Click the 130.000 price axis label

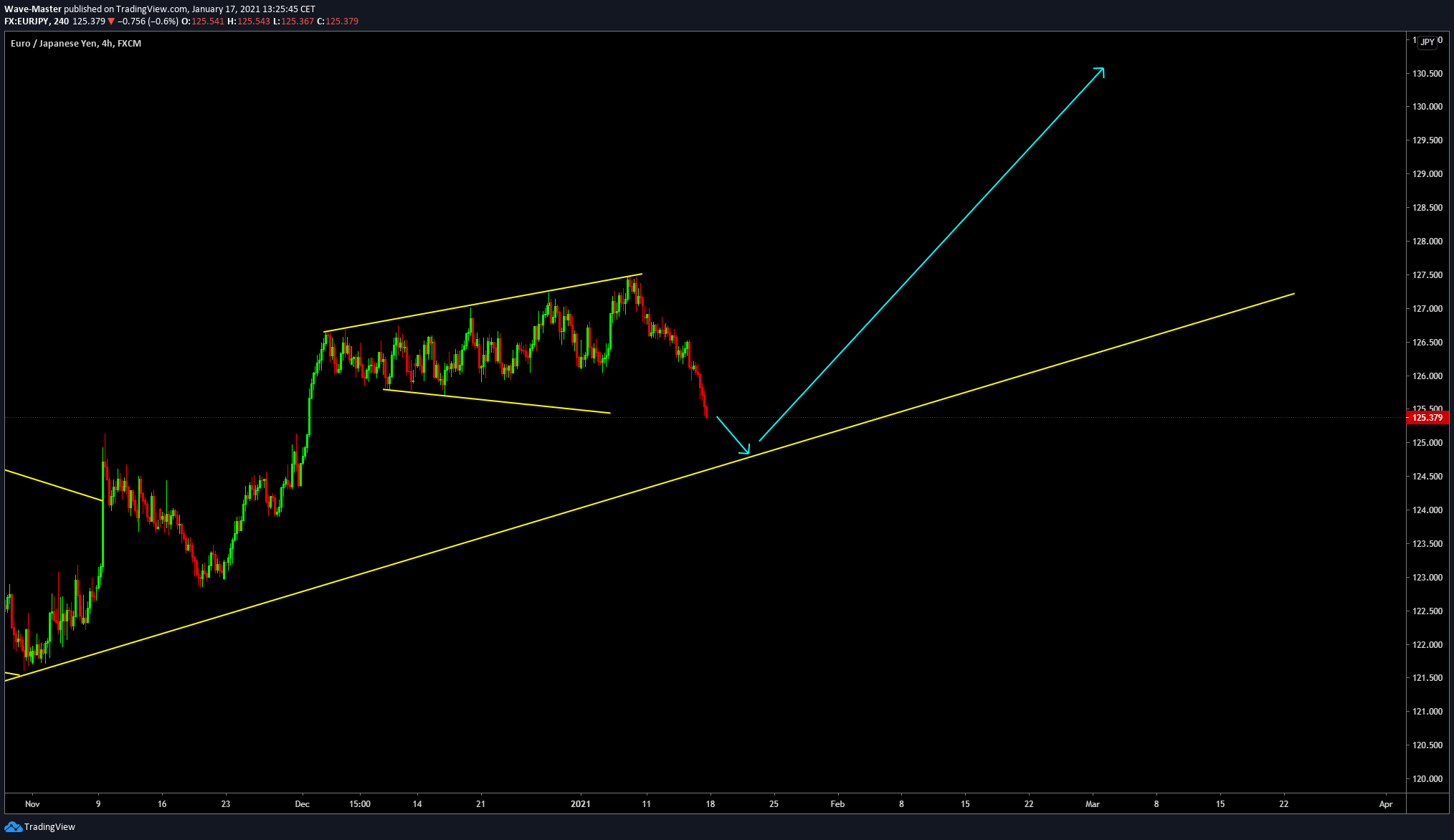coord(1427,107)
